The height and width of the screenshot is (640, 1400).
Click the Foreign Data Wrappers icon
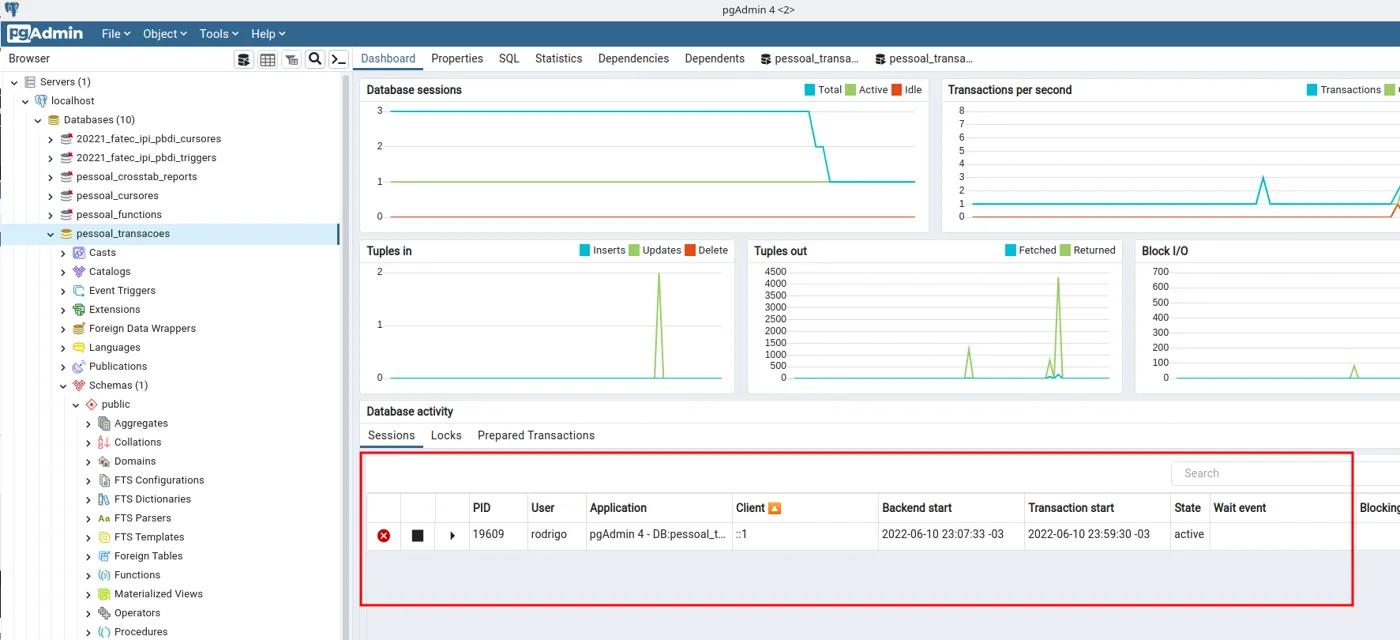[x=79, y=329]
